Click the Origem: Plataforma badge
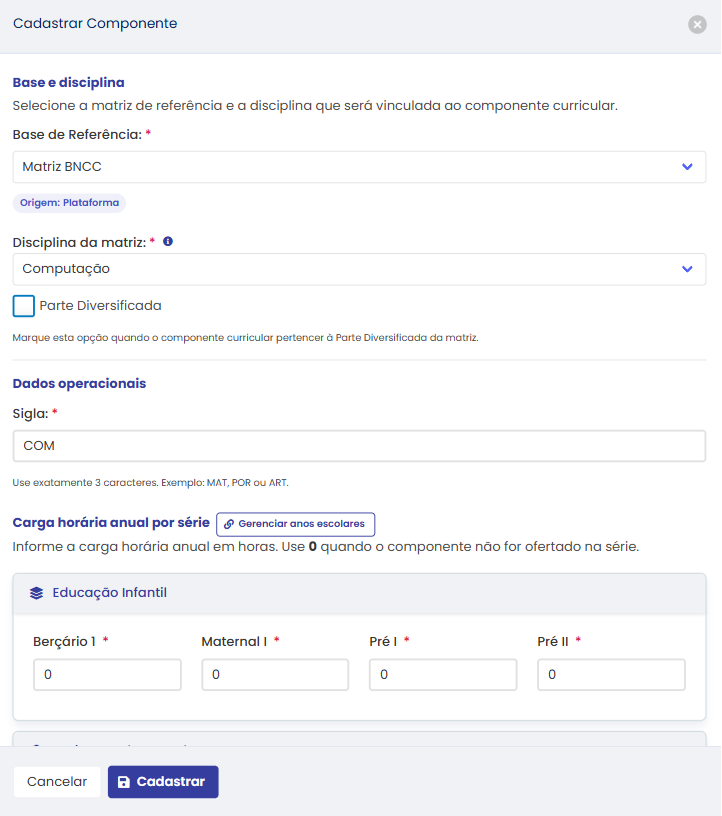722x816 pixels. pyautogui.click(x=69, y=203)
